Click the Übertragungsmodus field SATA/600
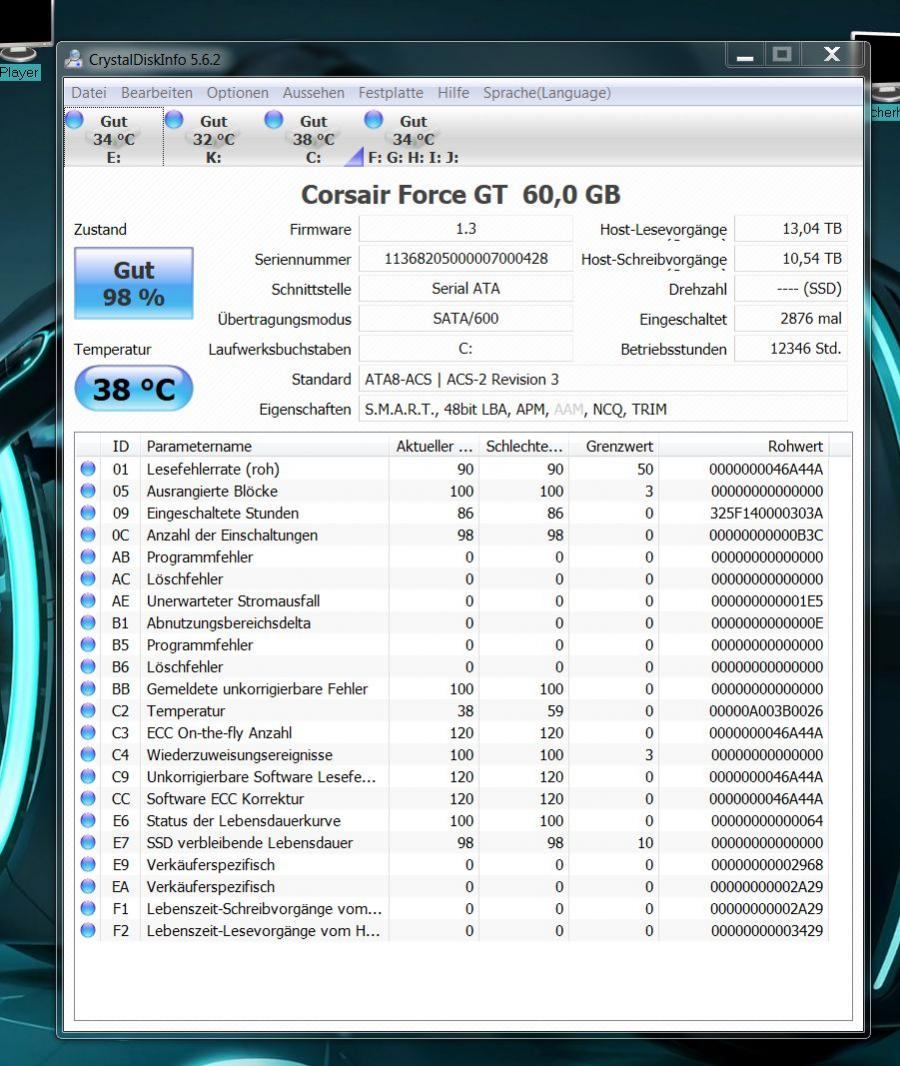Viewport: 900px width, 1066px height. click(x=466, y=318)
